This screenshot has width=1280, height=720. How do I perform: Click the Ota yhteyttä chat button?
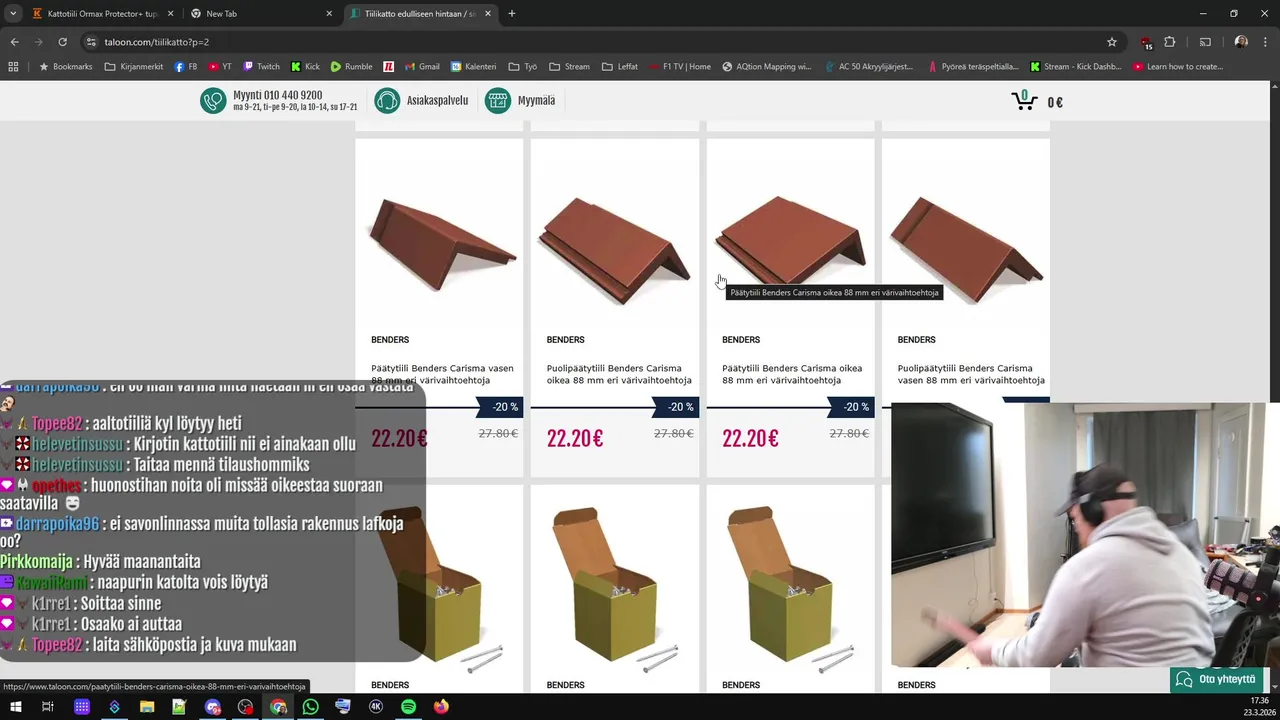coord(1216,680)
